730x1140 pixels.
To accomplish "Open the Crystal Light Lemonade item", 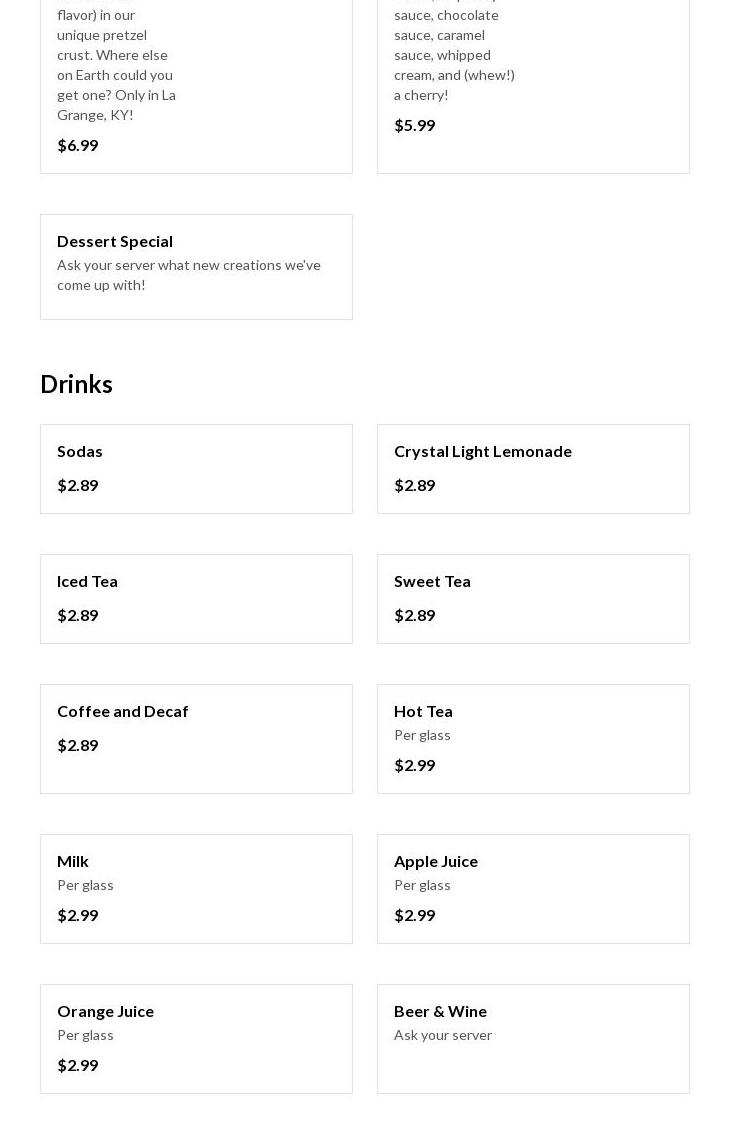I will point(483,451).
